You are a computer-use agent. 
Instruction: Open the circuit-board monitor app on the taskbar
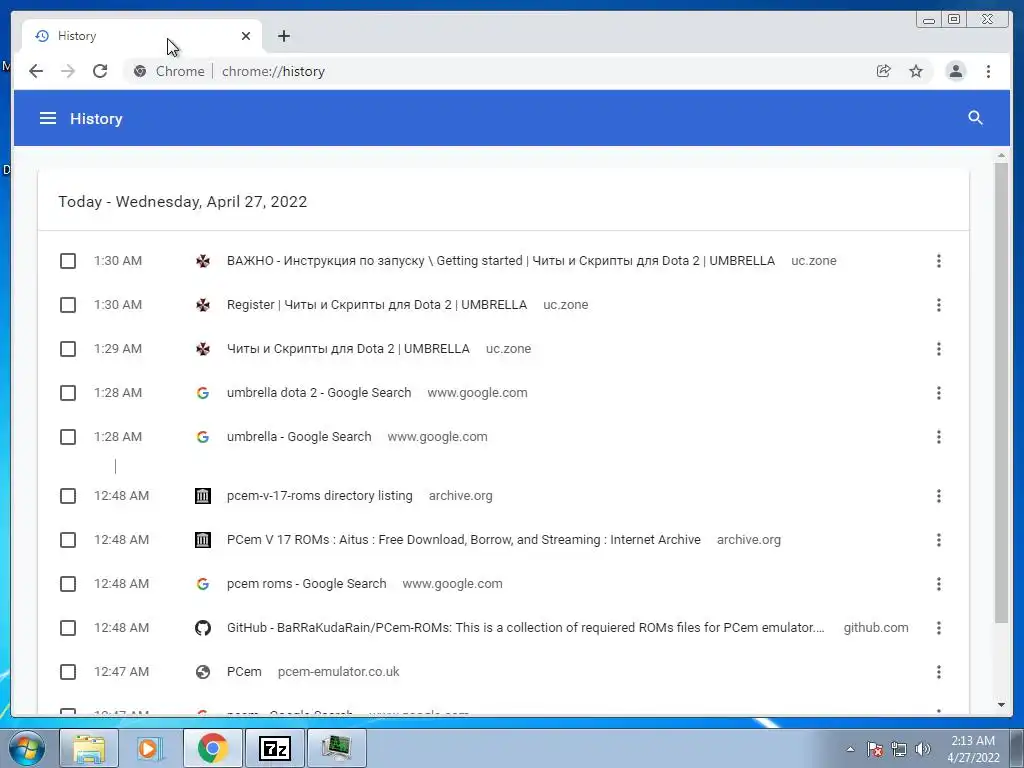click(x=336, y=748)
